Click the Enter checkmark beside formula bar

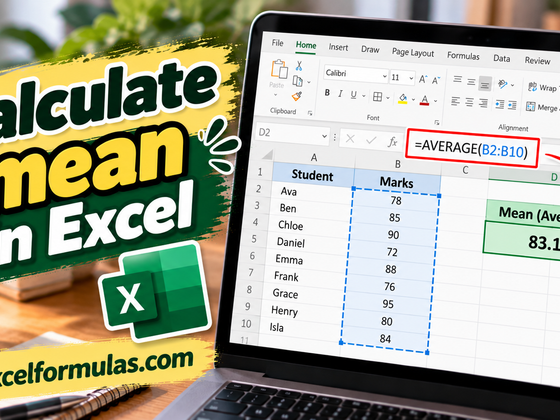tap(371, 140)
